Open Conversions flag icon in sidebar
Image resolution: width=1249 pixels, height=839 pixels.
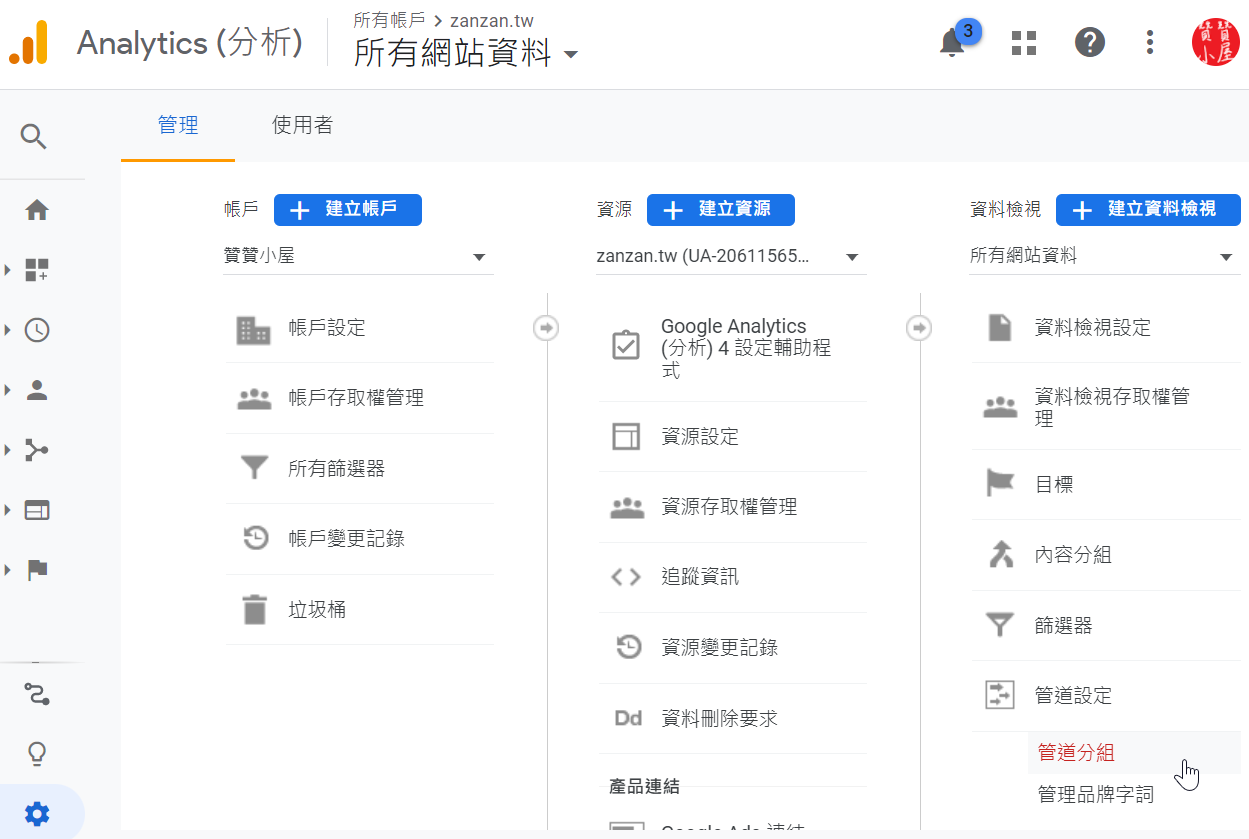pos(37,570)
